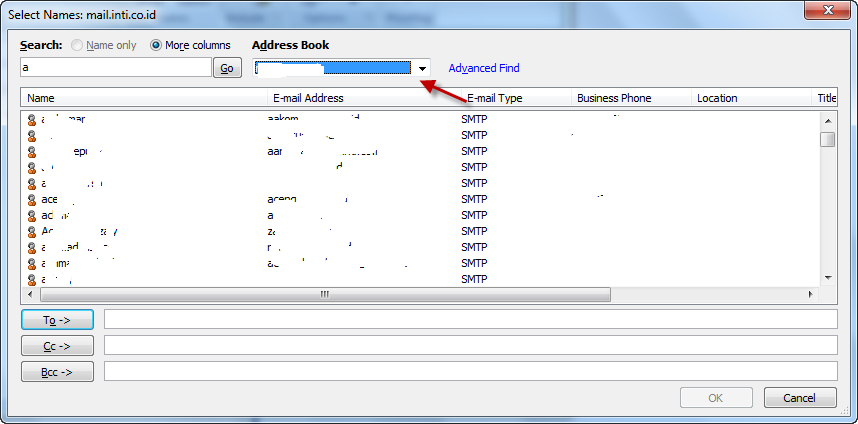This screenshot has width=858, height=424.
Task: Open the Address Book dropdown list
Action: [x=422, y=68]
